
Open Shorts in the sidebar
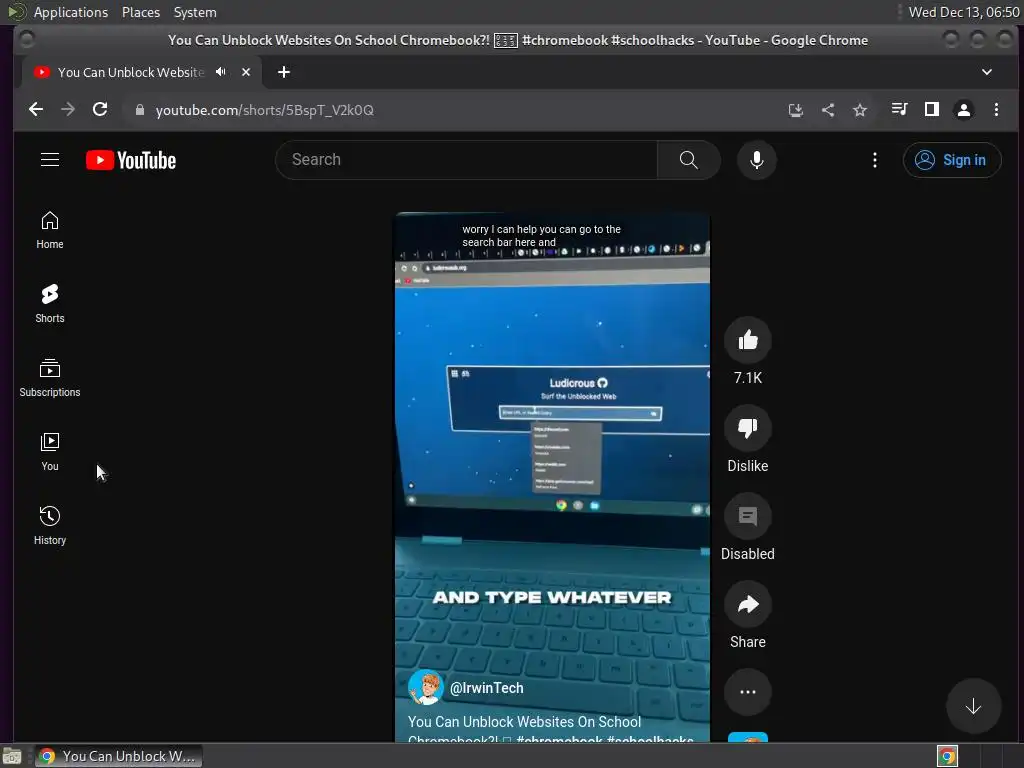coord(50,304)
